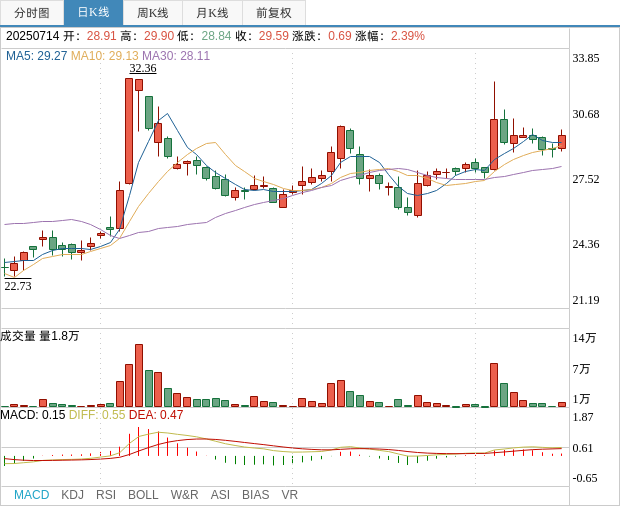620x506 pixels.
Task: Click the 22.73 low price label
Action: click(x=18, y=285)
